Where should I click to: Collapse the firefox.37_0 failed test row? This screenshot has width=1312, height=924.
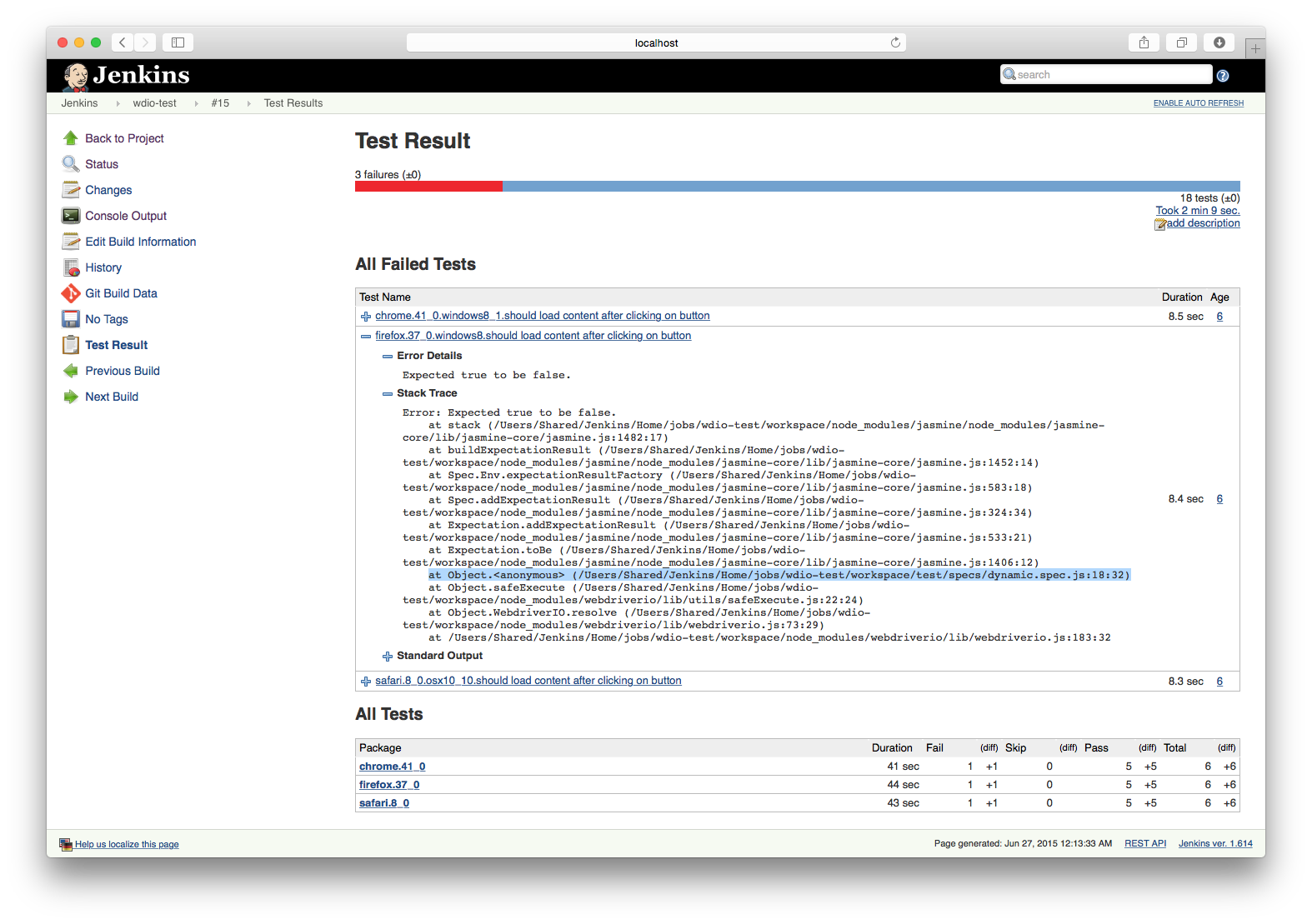point(366,337)
